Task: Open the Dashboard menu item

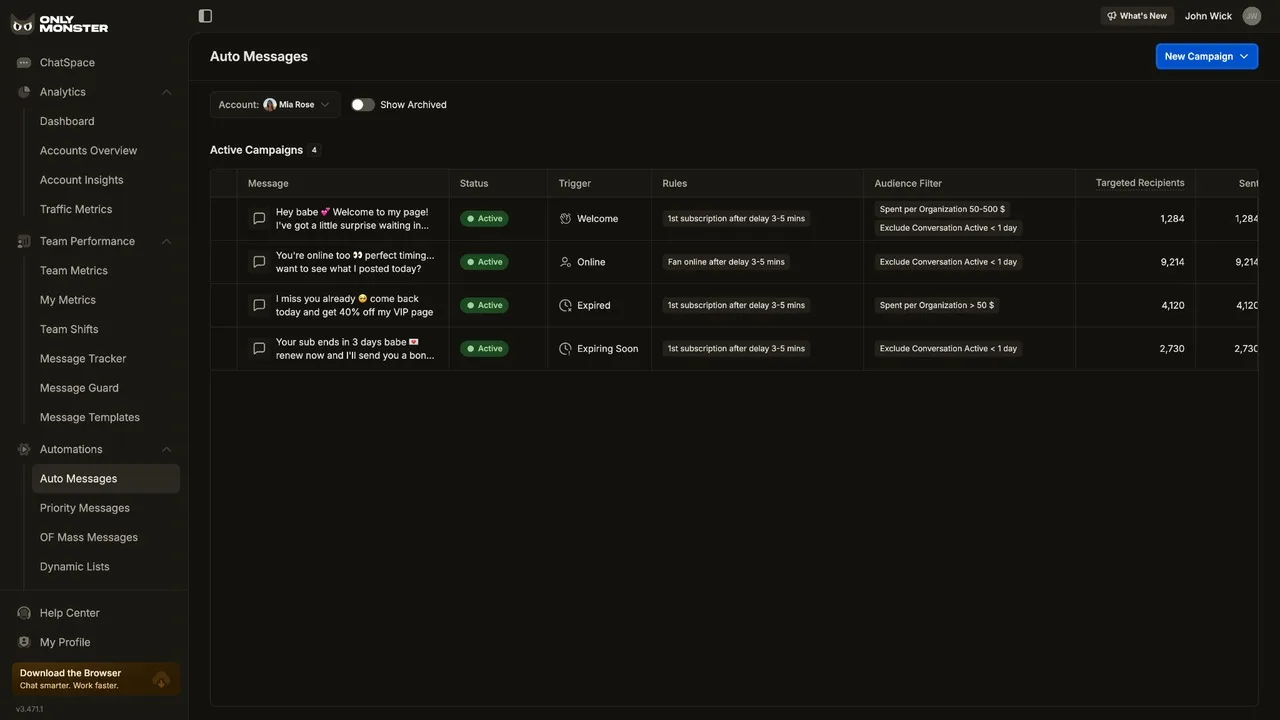Action: (x=67, y=121)
